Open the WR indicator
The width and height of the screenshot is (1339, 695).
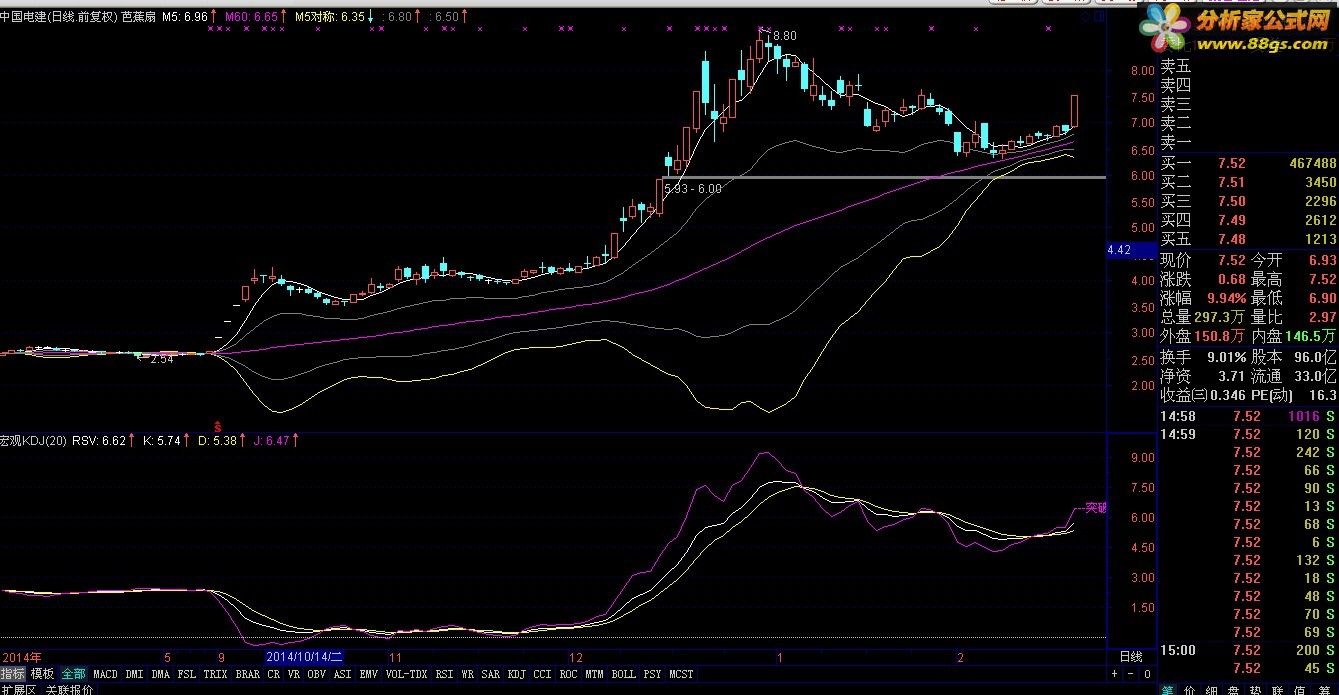[x=467, y=674]
